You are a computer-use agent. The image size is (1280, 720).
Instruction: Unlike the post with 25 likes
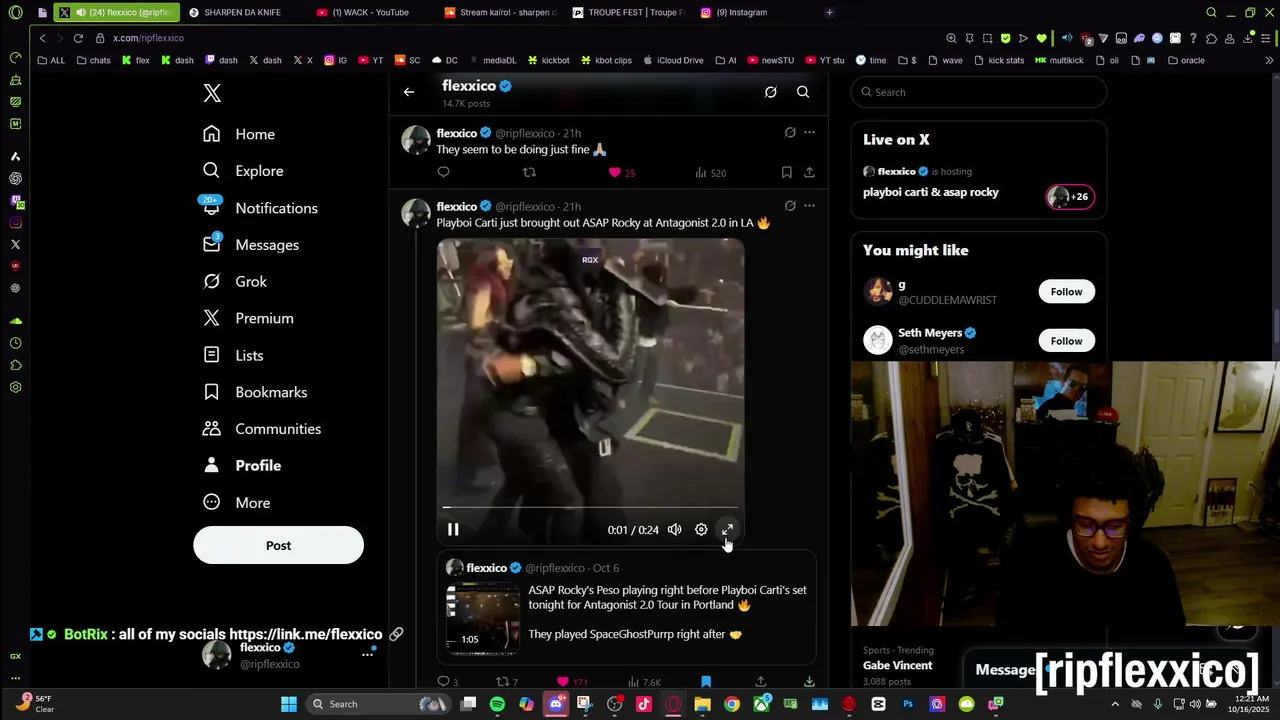click(x=622, y=173)
